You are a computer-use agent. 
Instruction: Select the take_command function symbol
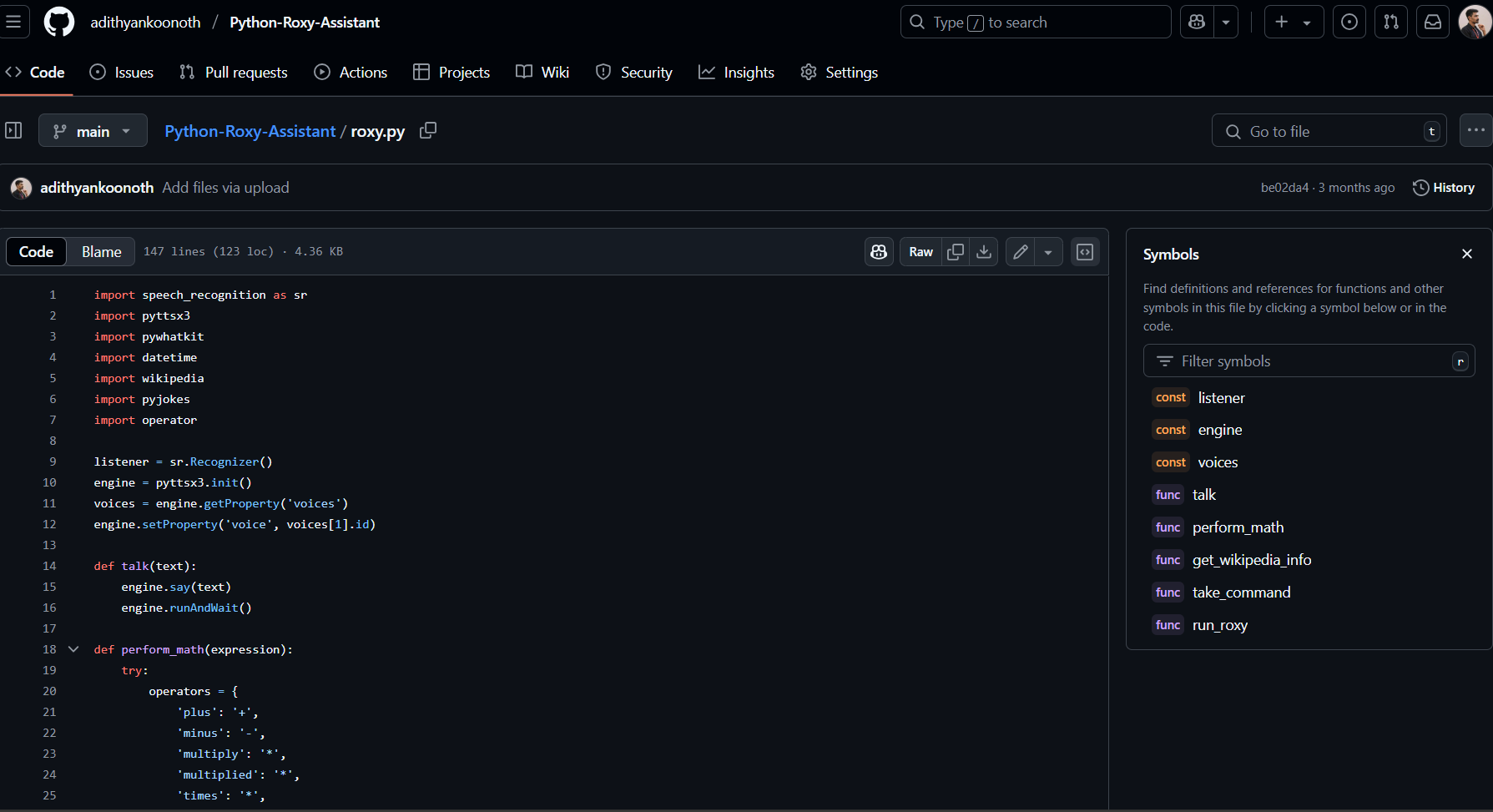click(x=1241, y=593)
